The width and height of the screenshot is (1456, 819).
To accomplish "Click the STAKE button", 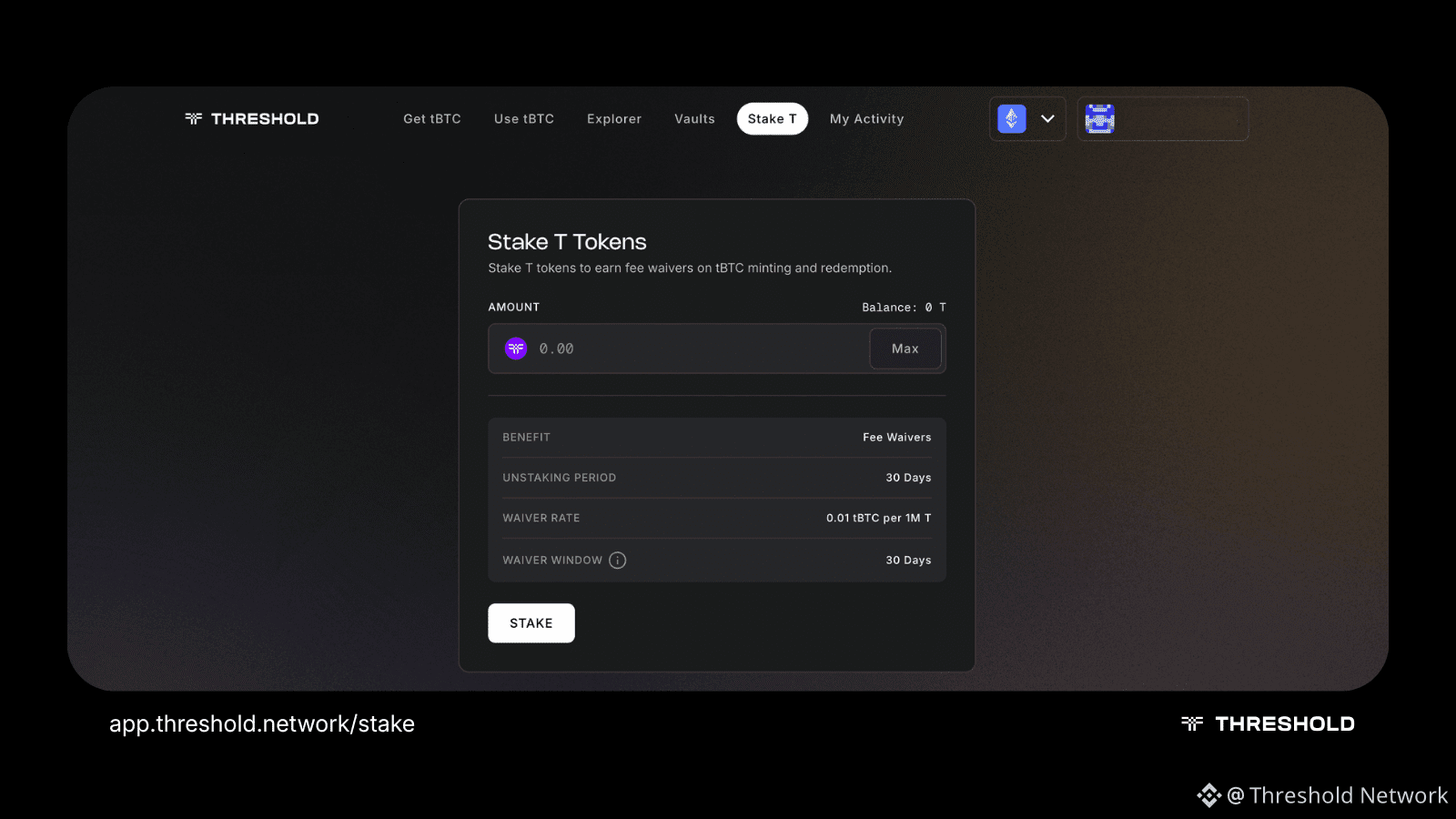I will 531,623.
